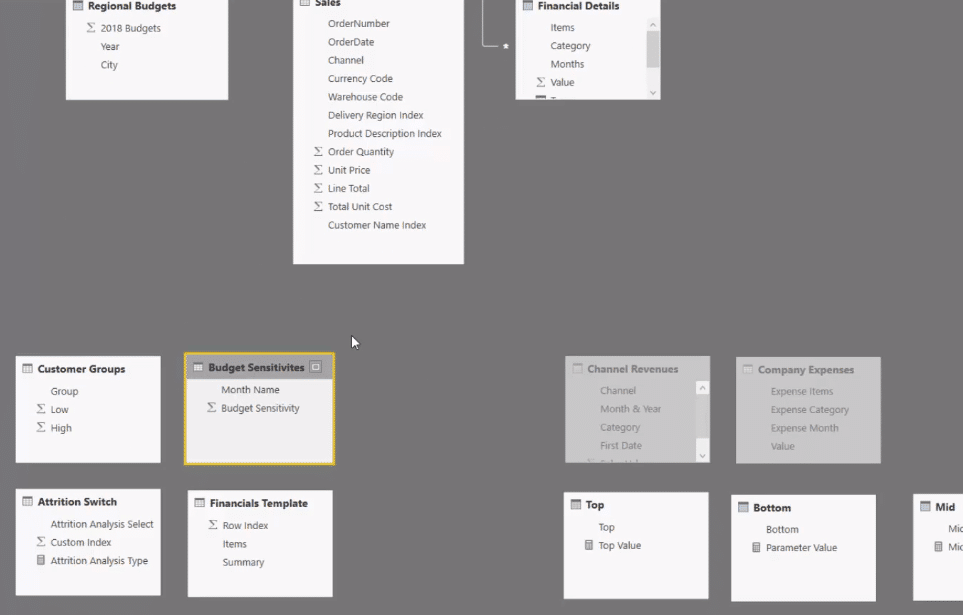Click the Company Expenses table icon

747,369
